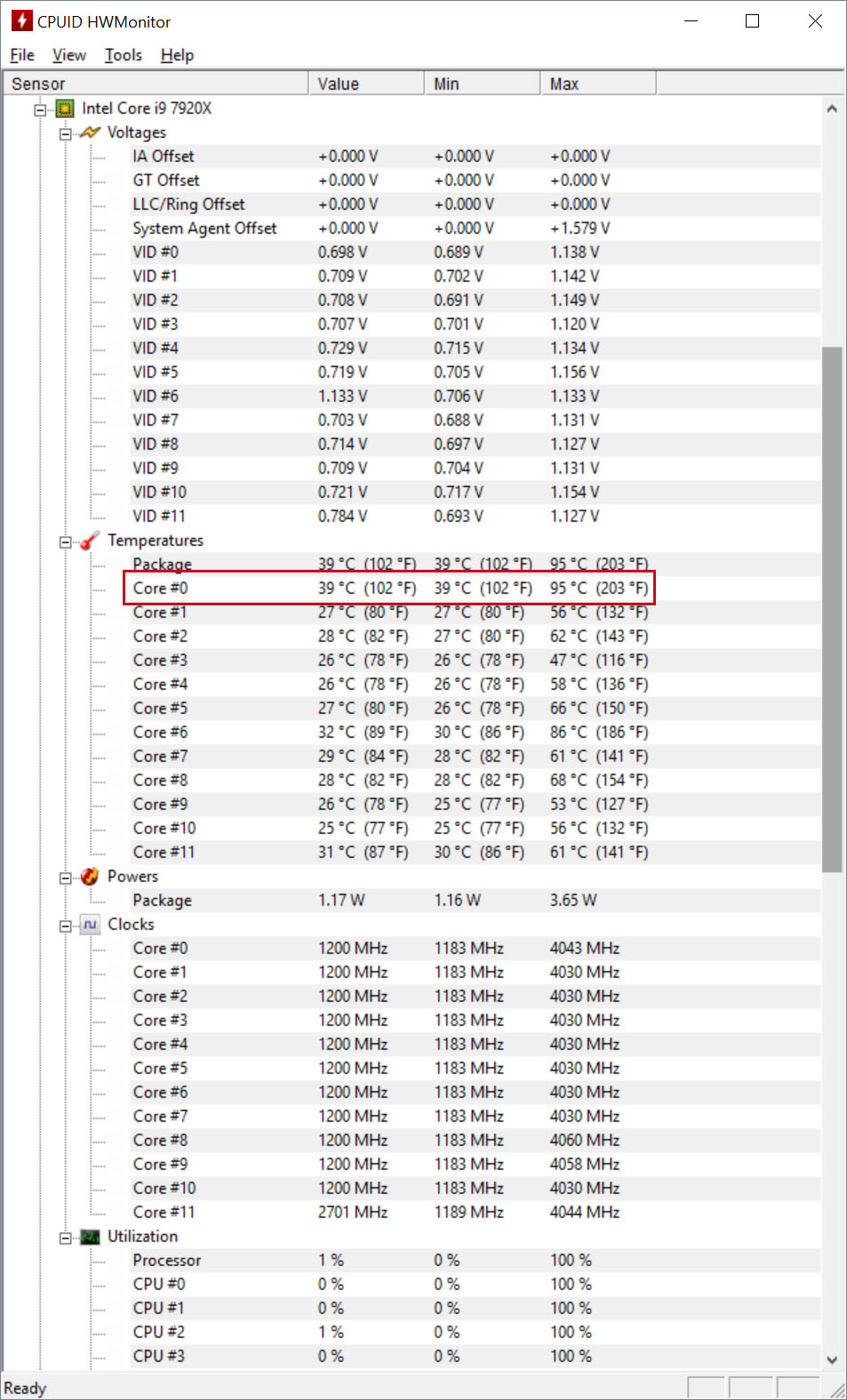Viewport: 847px width, 1400px height.
Task: Select the Core #0 clock row
Action: click(475, 948)
